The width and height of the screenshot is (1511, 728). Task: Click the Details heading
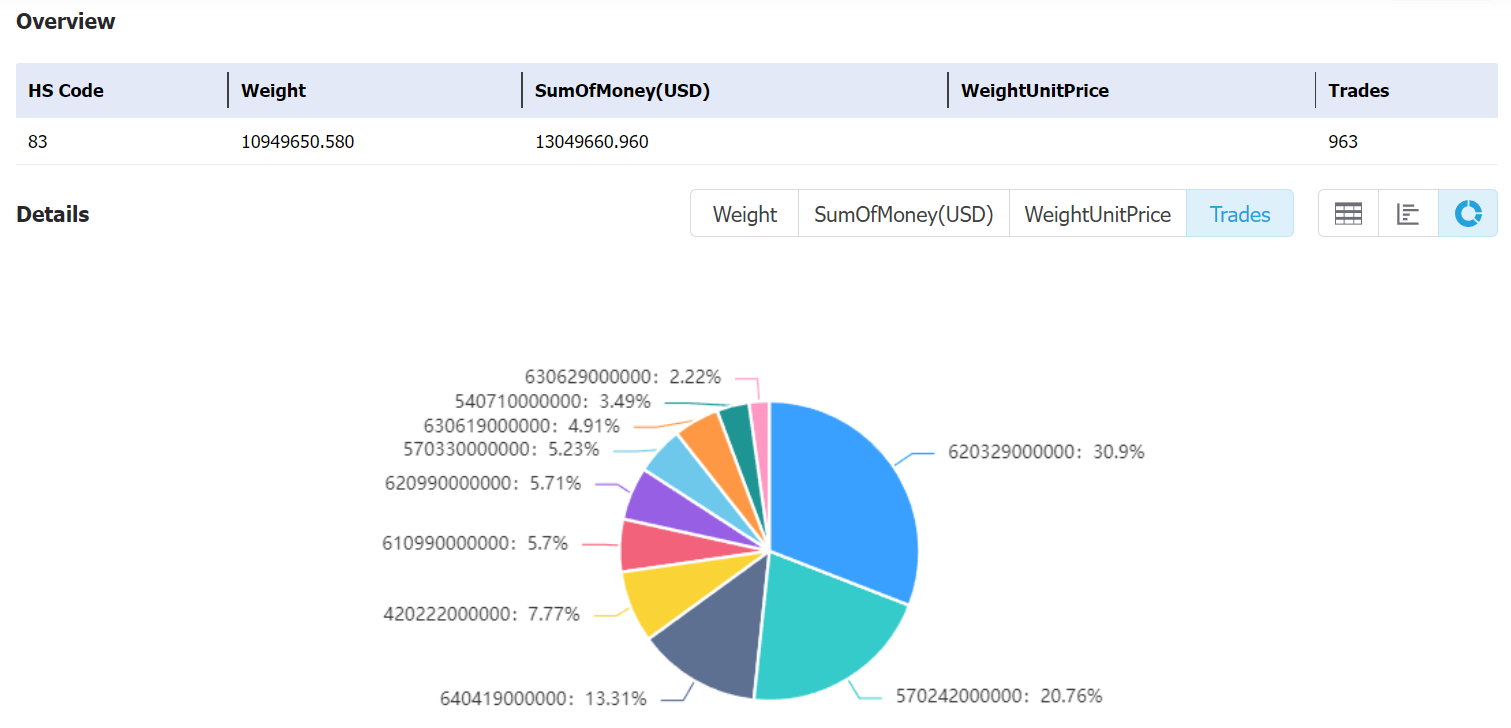(53, 214)
